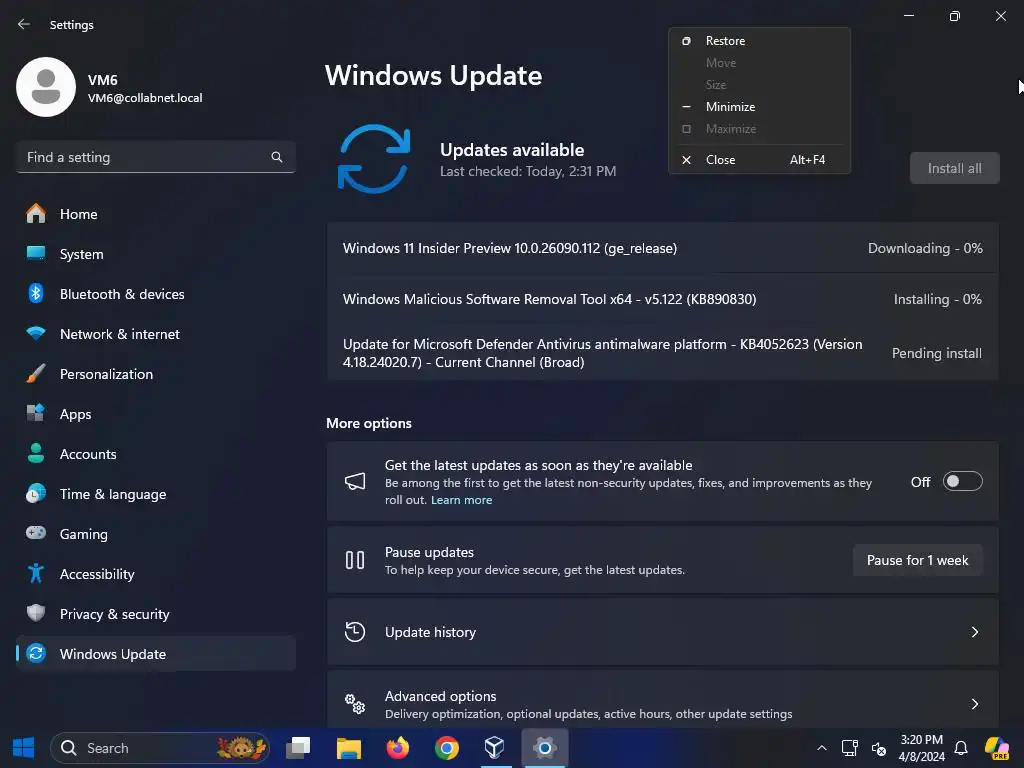Choose Close Alt+F4 from the window menu
The width and height of the screenshot is (1024, 768).
point(759,159)
